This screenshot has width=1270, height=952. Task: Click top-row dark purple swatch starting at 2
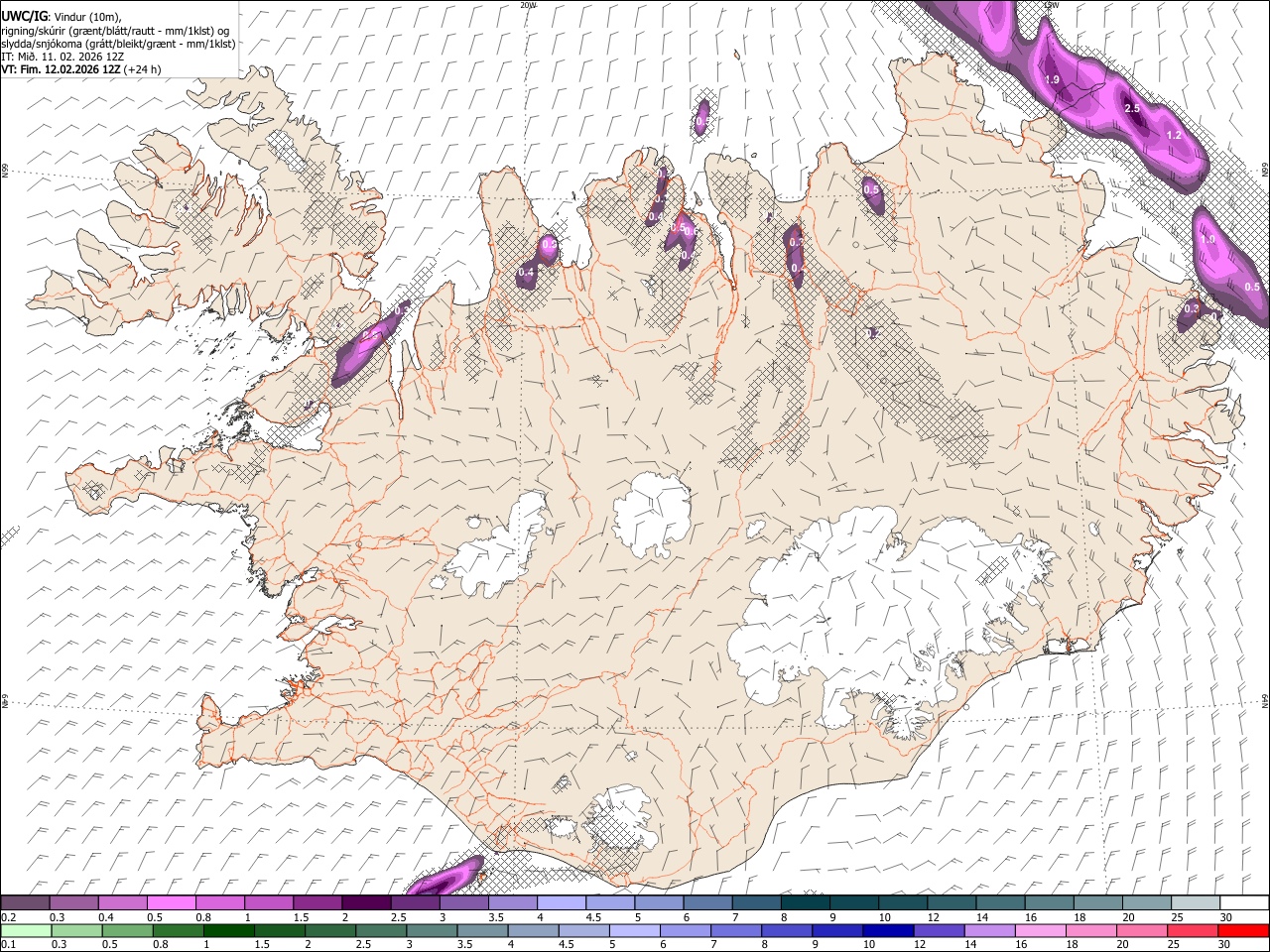click(366, 902)
